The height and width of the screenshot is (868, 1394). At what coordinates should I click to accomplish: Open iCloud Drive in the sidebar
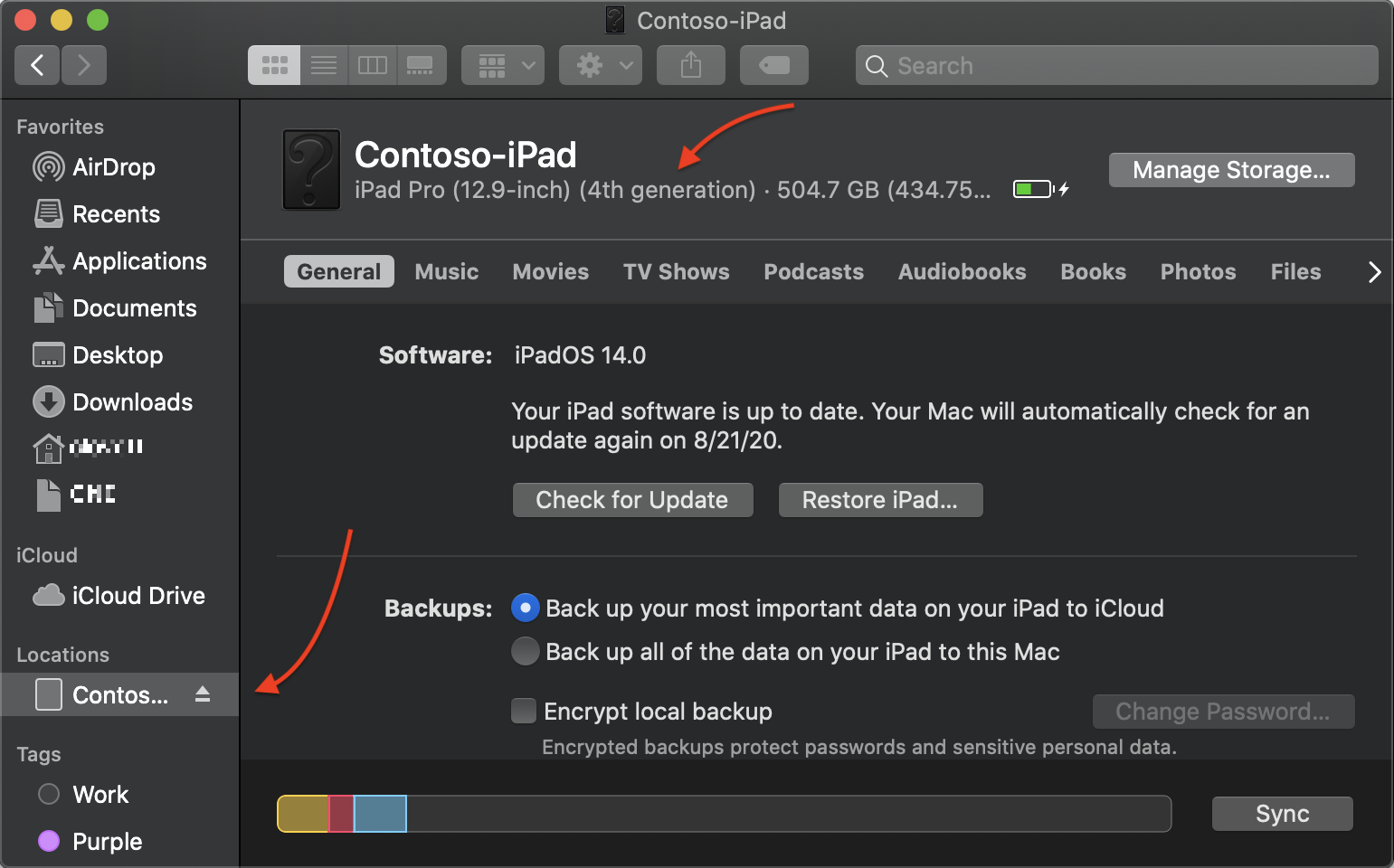[119, 596]
